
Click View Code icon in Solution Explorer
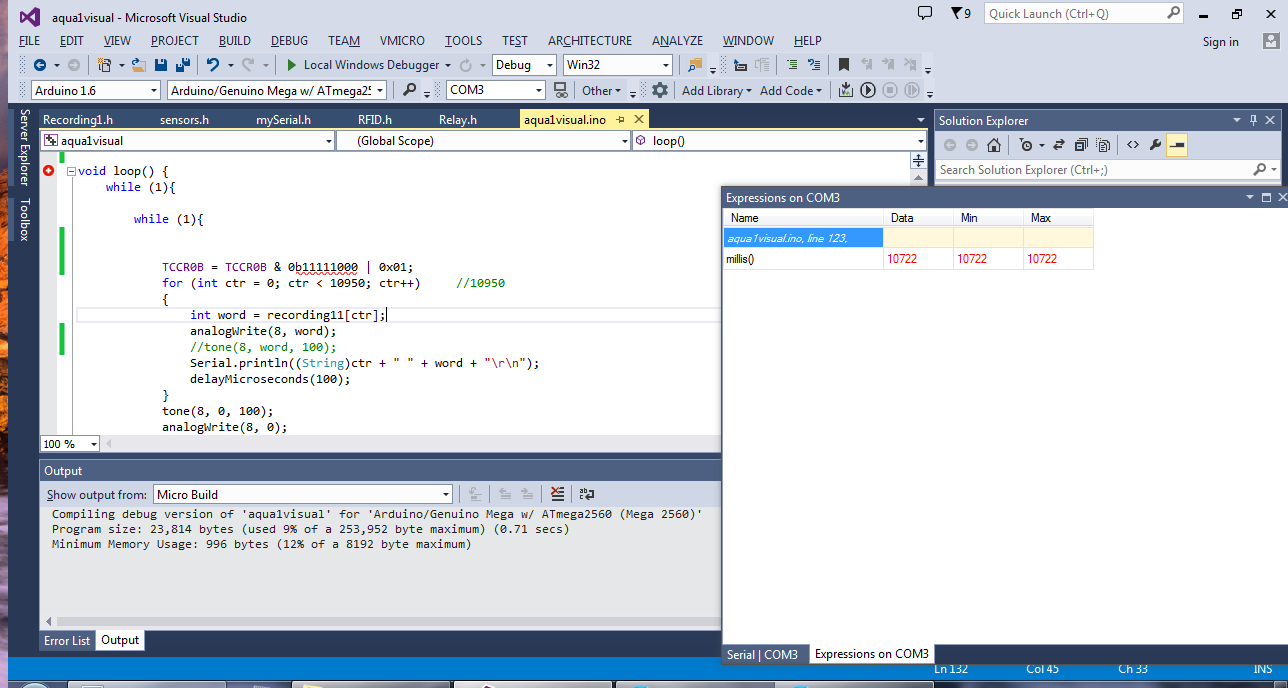(x=1132, y=145)
